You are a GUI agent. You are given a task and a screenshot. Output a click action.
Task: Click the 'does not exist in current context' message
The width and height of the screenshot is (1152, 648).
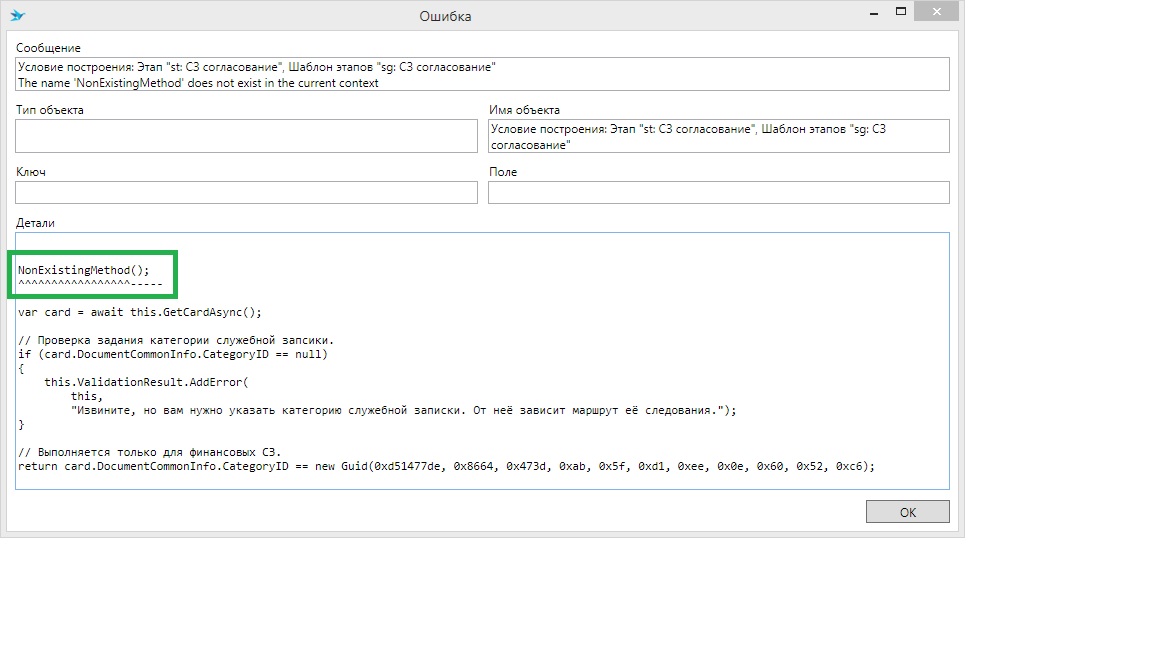coord(198,83)
